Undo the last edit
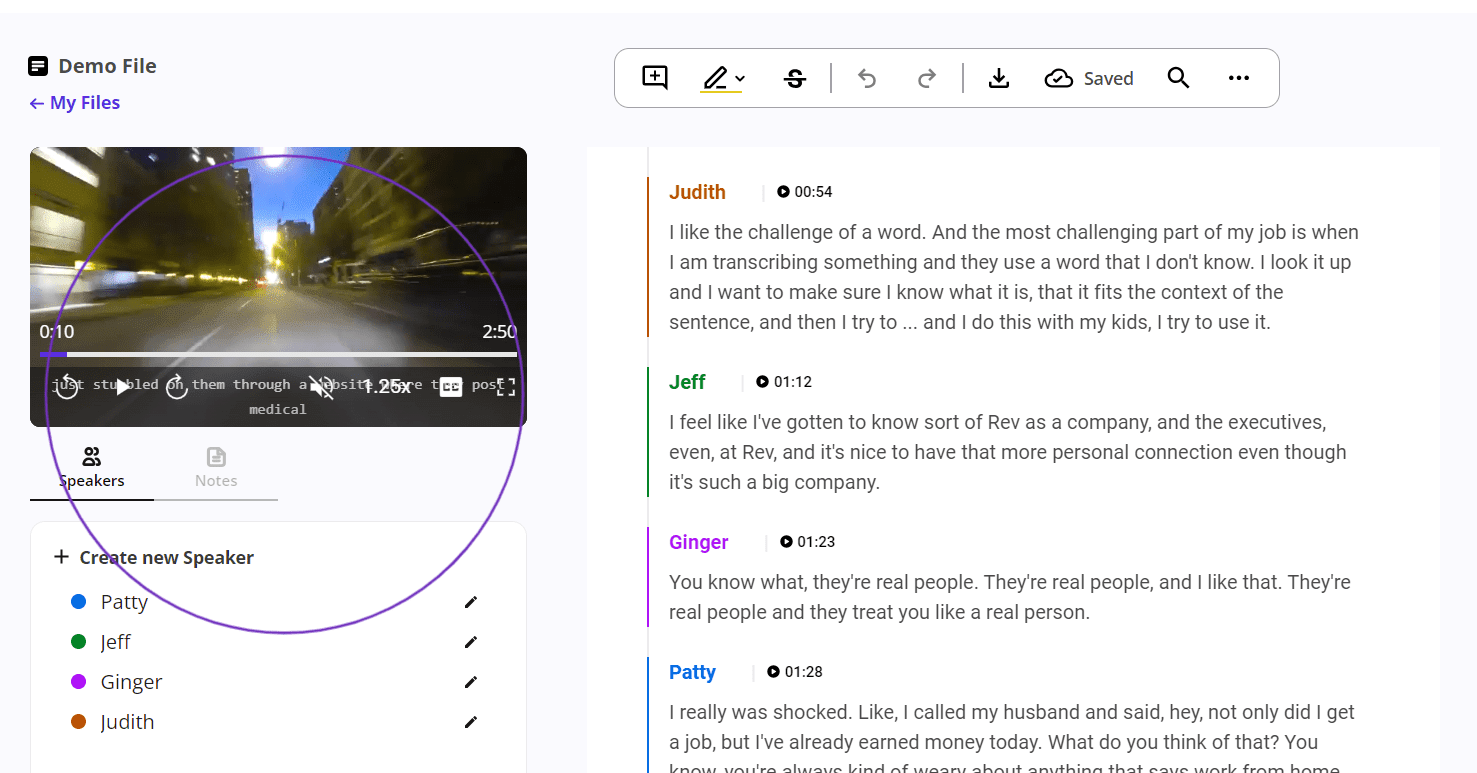 [x=866, y=77]
